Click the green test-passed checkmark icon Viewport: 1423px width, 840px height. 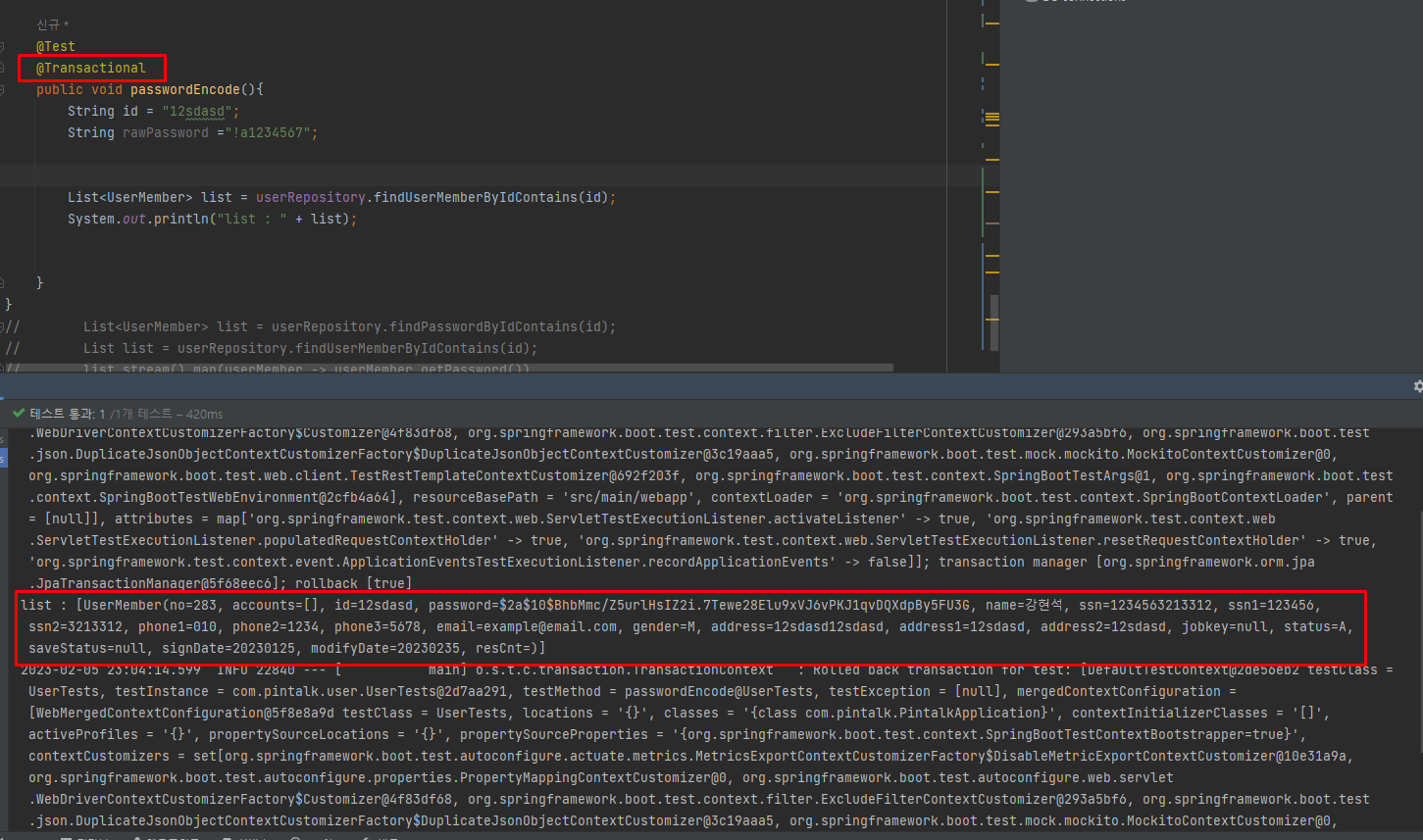click(19, 414)
